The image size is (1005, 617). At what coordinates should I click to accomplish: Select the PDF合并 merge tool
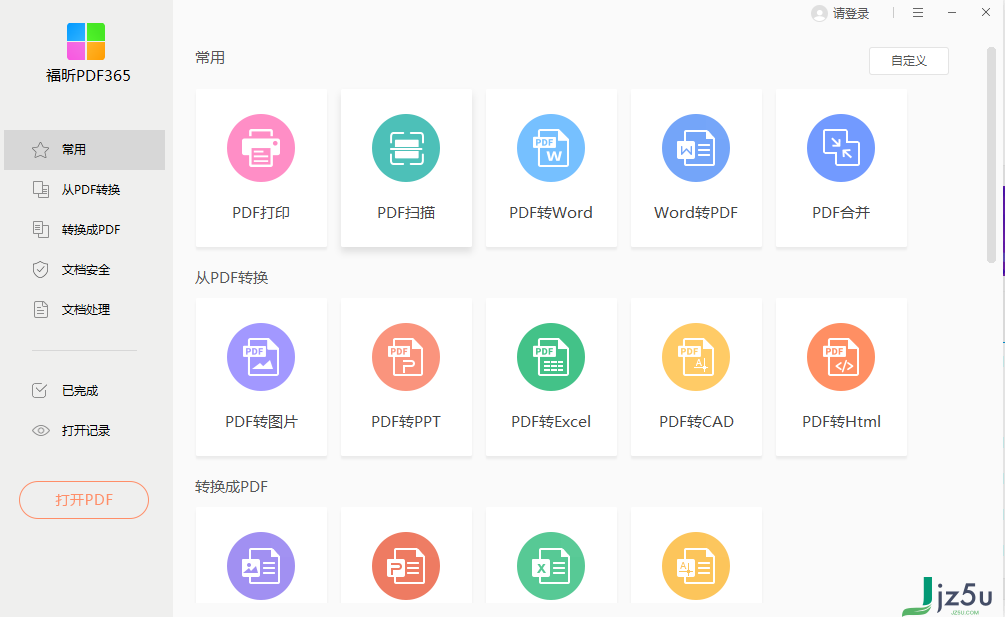coord(841,168)
